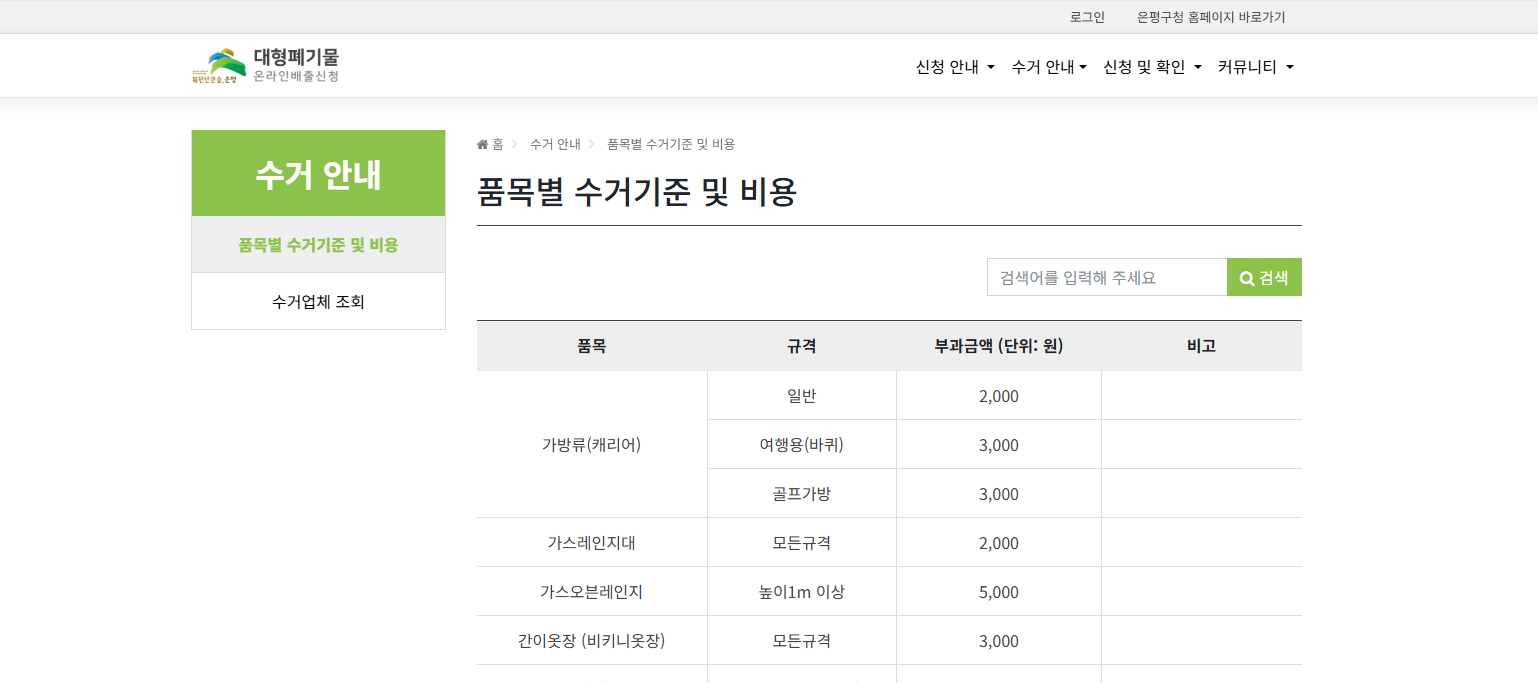Click the 간이옷장 (비키니옷장) cell
Image resolution: width=1538 pixels, height=683 pixels.
tap(592, 641)
